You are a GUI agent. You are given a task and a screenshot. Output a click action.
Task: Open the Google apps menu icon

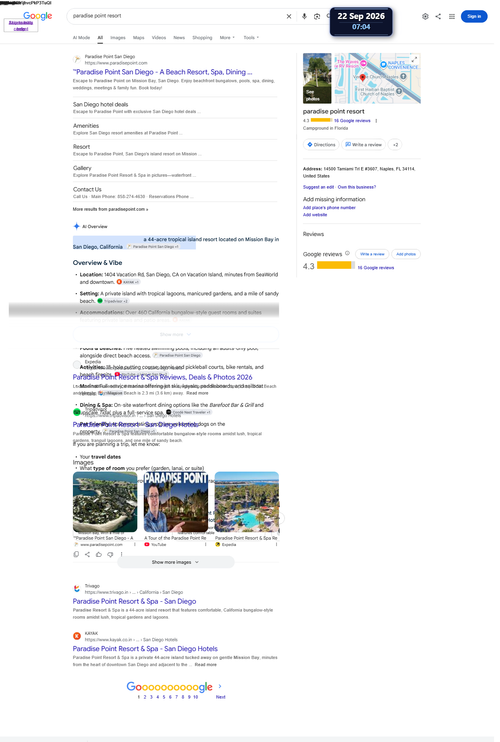[452, 16]
